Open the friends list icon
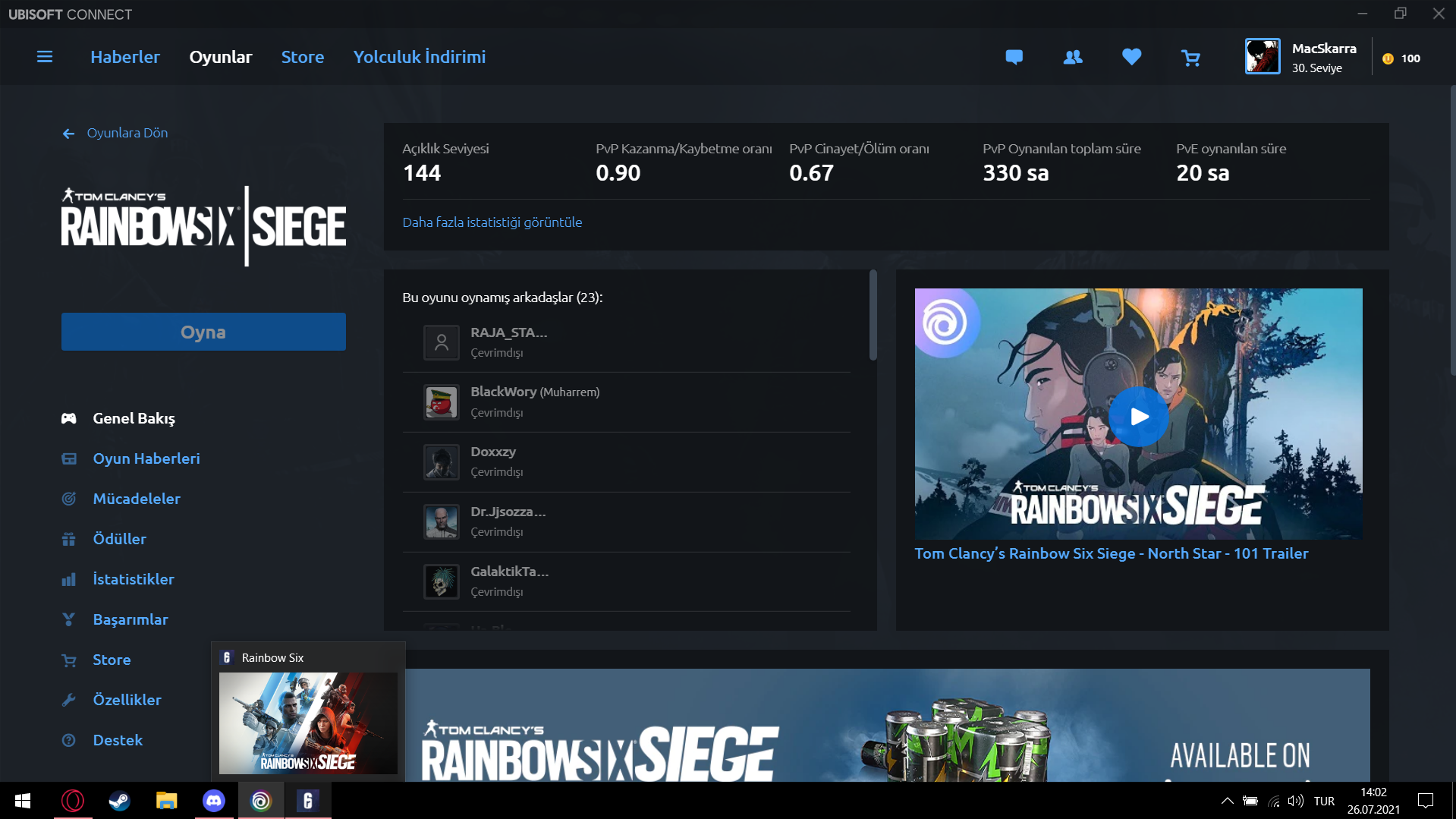 coord(1073,57)
